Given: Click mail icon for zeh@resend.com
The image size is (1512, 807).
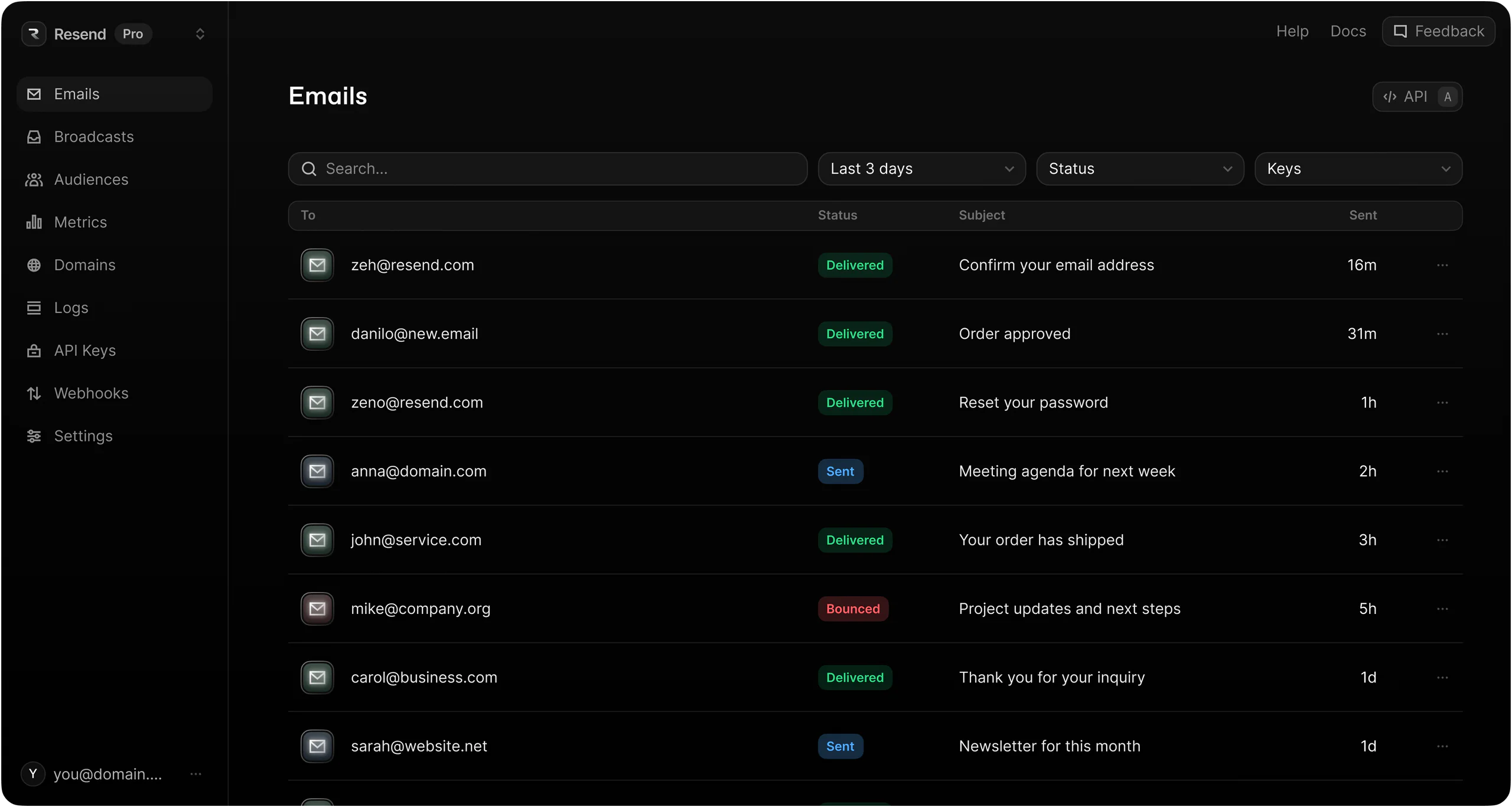Looking at the screenshot, I should [x=317, y=265].
